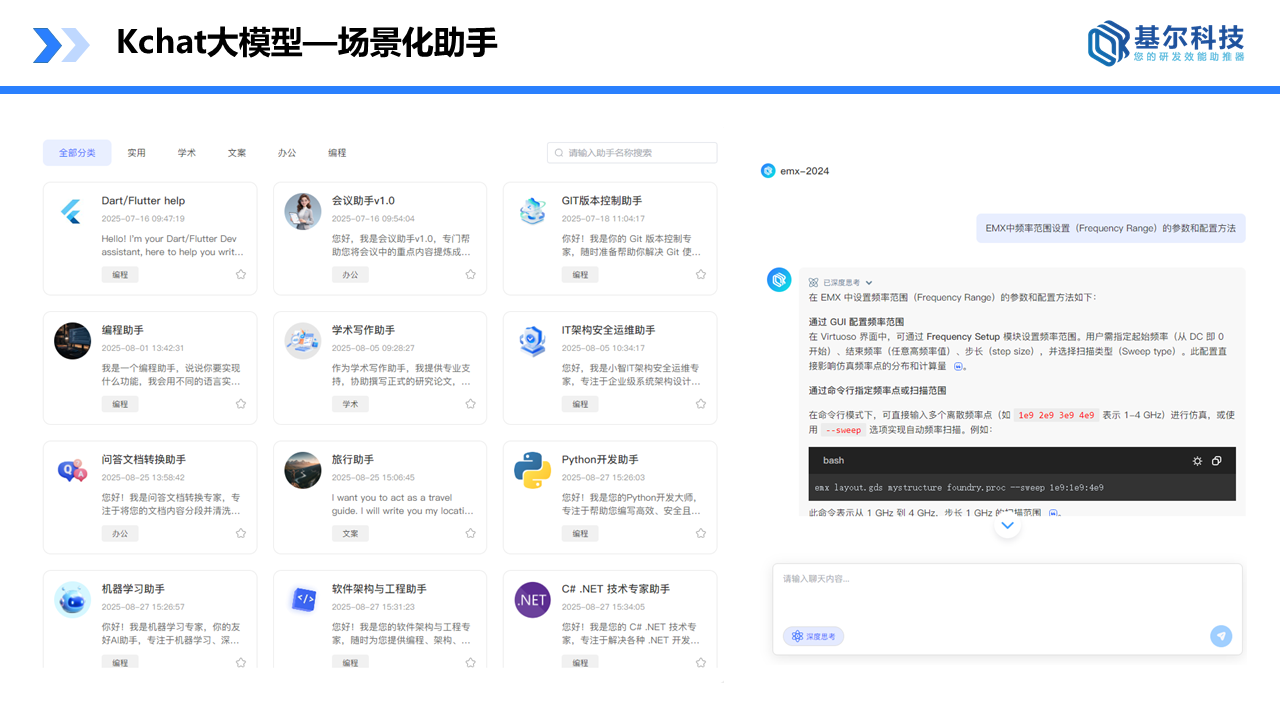Open code block settings via the gear icon
This screenshot has height=720, width=1280.
point(1197,461)
